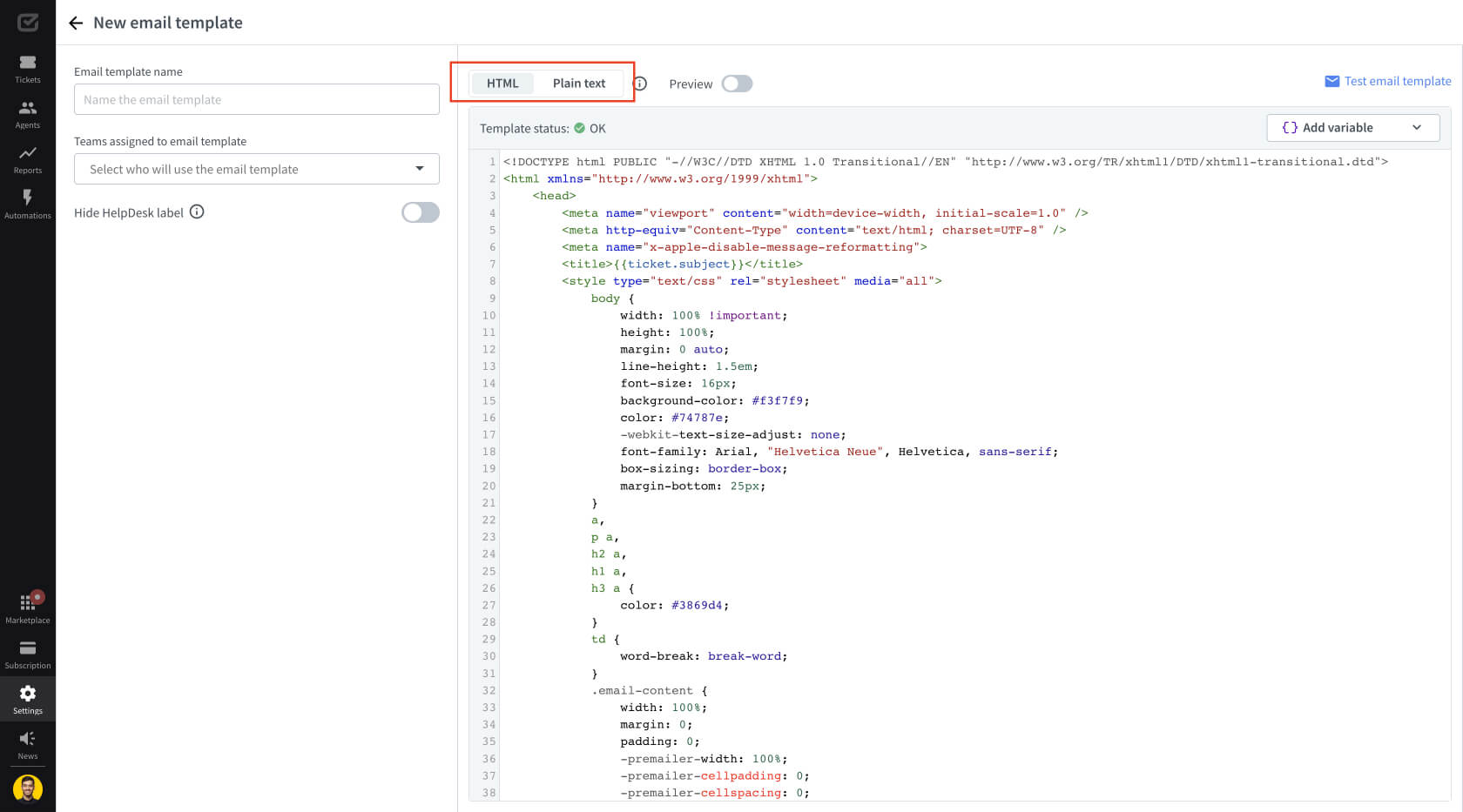Viewport: 1463px width, 812px height.
Task: Click the HelpDesk logo icon
Action: (x=28, y=22)
